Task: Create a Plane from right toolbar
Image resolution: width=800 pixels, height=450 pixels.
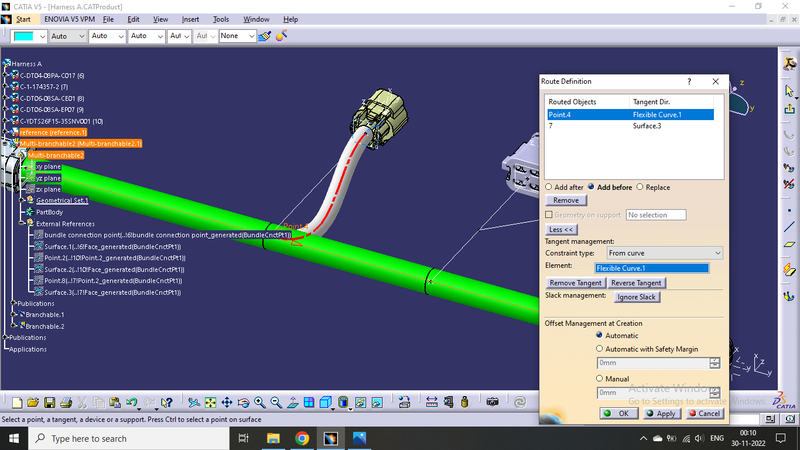Action: tap(789, 245)
